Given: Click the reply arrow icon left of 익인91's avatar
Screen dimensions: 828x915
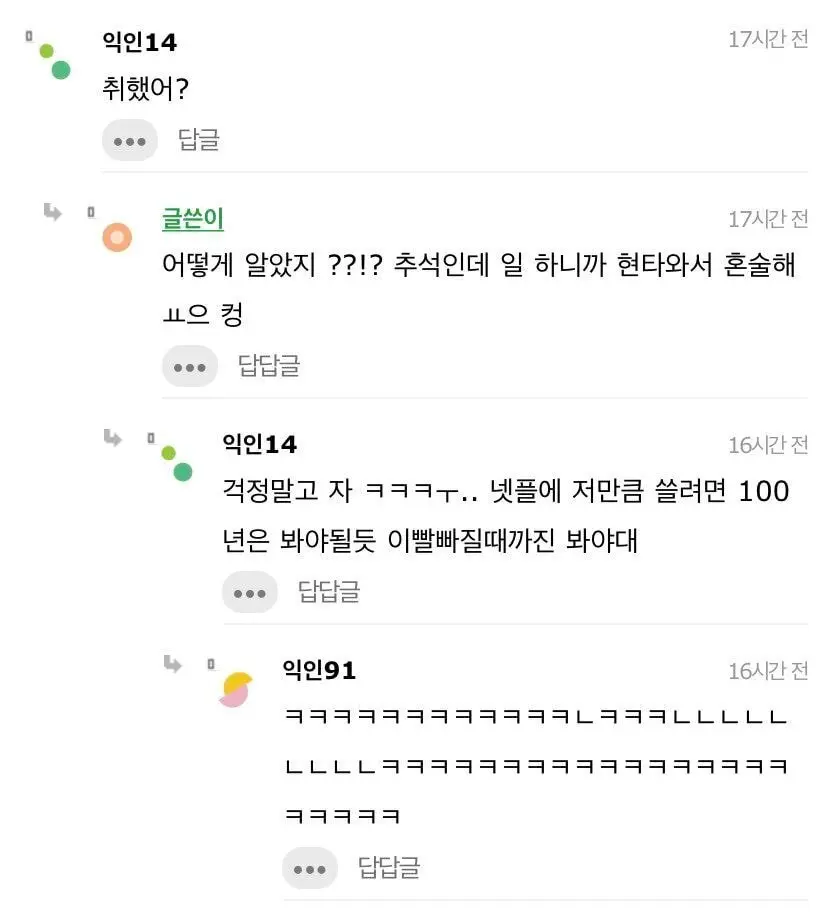Looking at the screenshot, I should click(173, 663).
